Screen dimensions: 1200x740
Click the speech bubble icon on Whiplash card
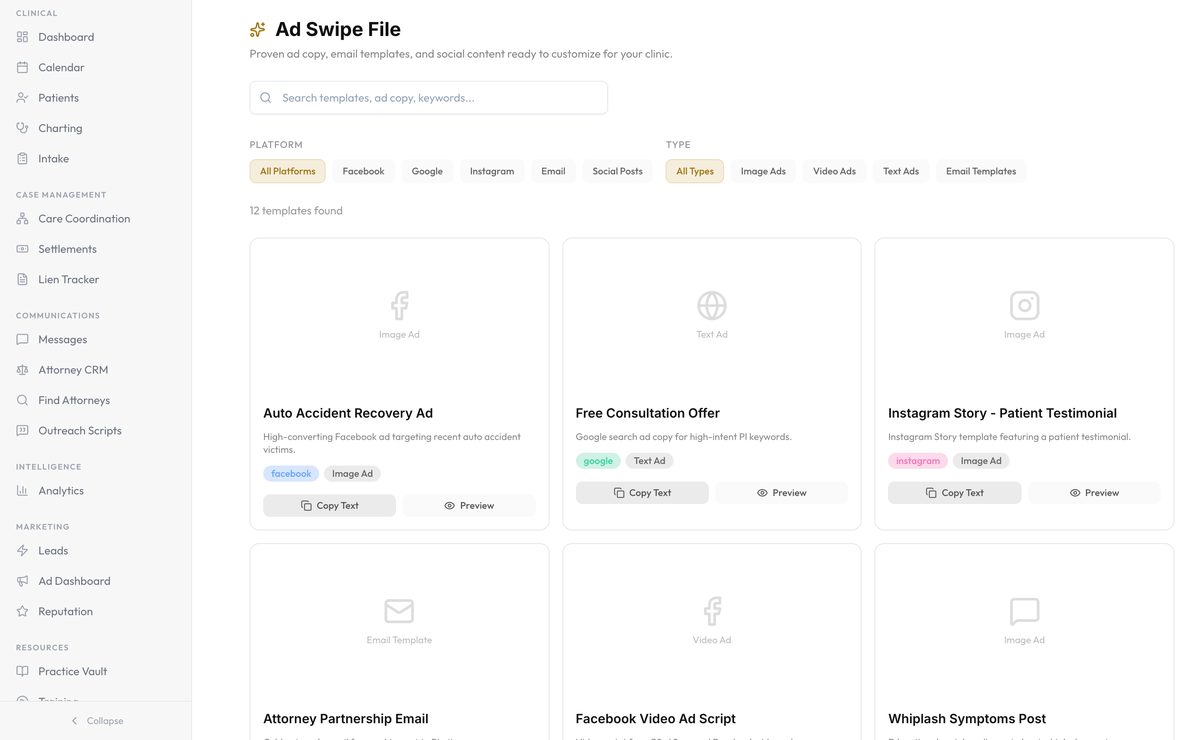point(1024,610)
